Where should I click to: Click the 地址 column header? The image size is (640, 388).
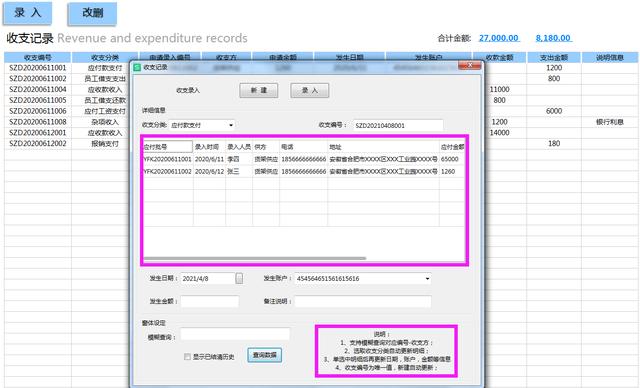coord(383,146)
